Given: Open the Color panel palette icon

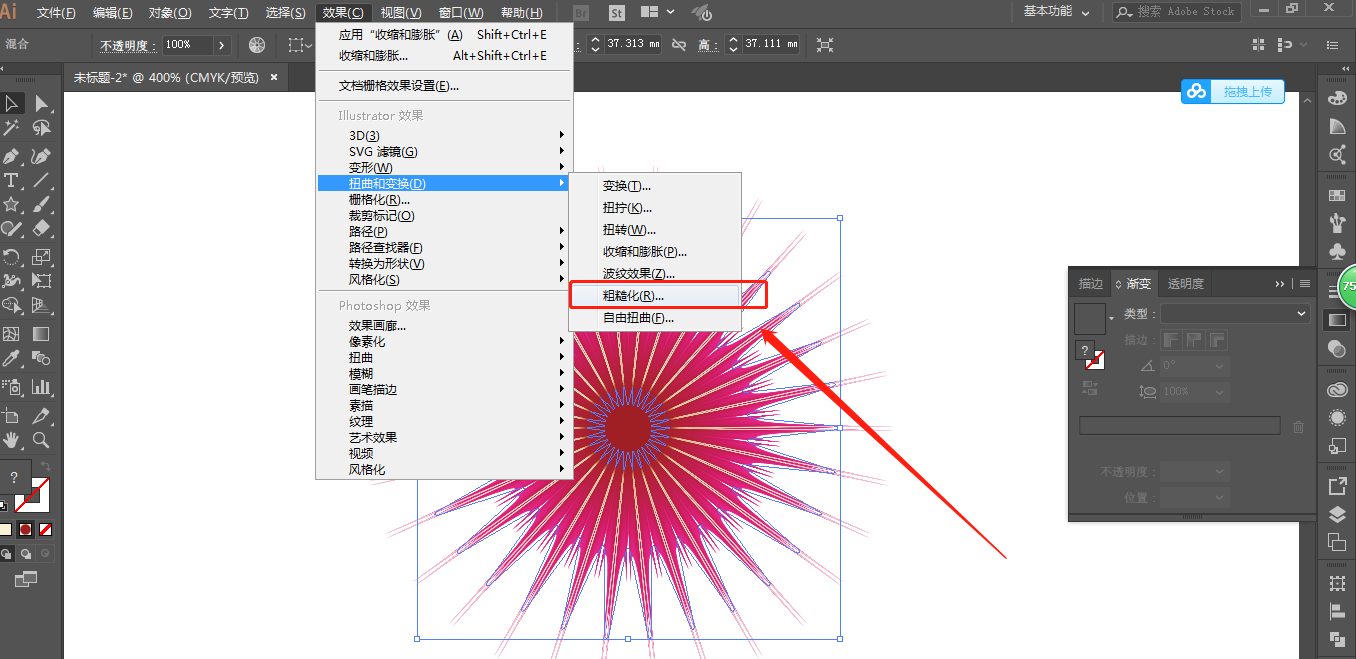Looking at the screenshot, I should click(1337, 99).
